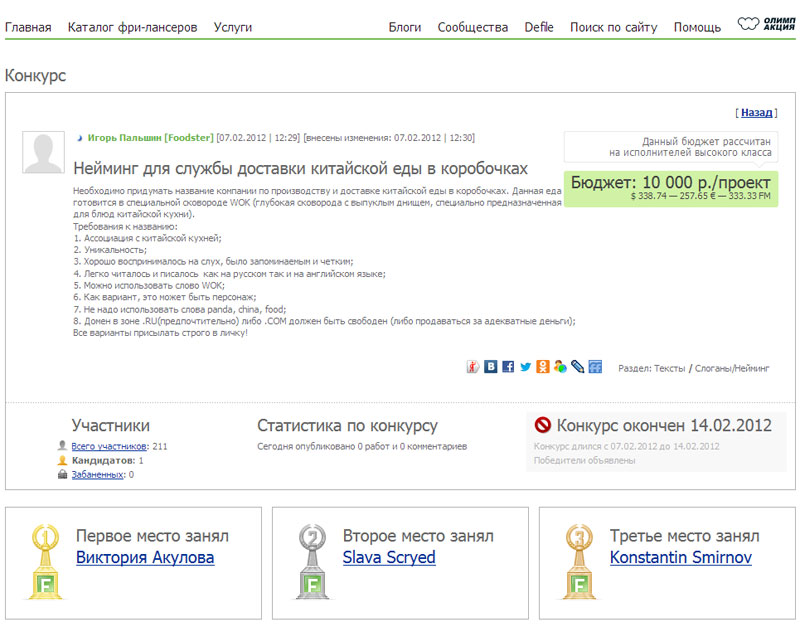
Task: View Забаненных participants link
Action: 97,474
